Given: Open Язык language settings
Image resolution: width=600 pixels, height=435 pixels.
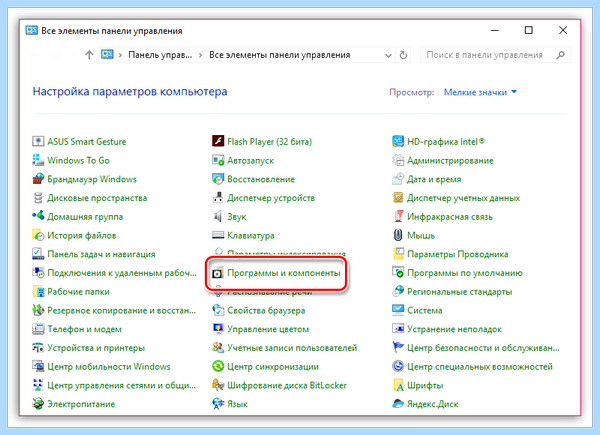Looking at the screenshot, I should 230,404.
